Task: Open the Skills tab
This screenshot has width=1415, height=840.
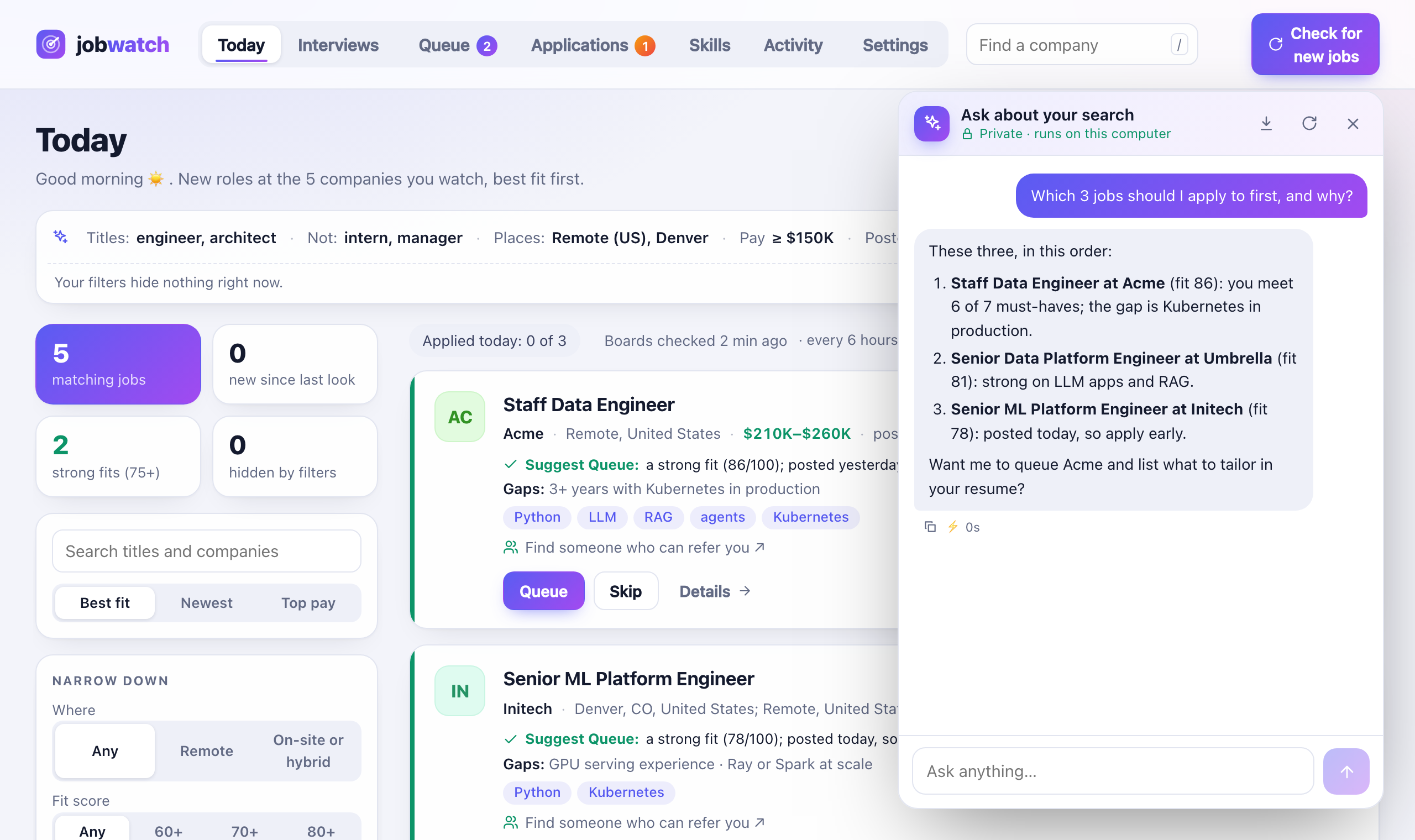Action: click(709, 45)
